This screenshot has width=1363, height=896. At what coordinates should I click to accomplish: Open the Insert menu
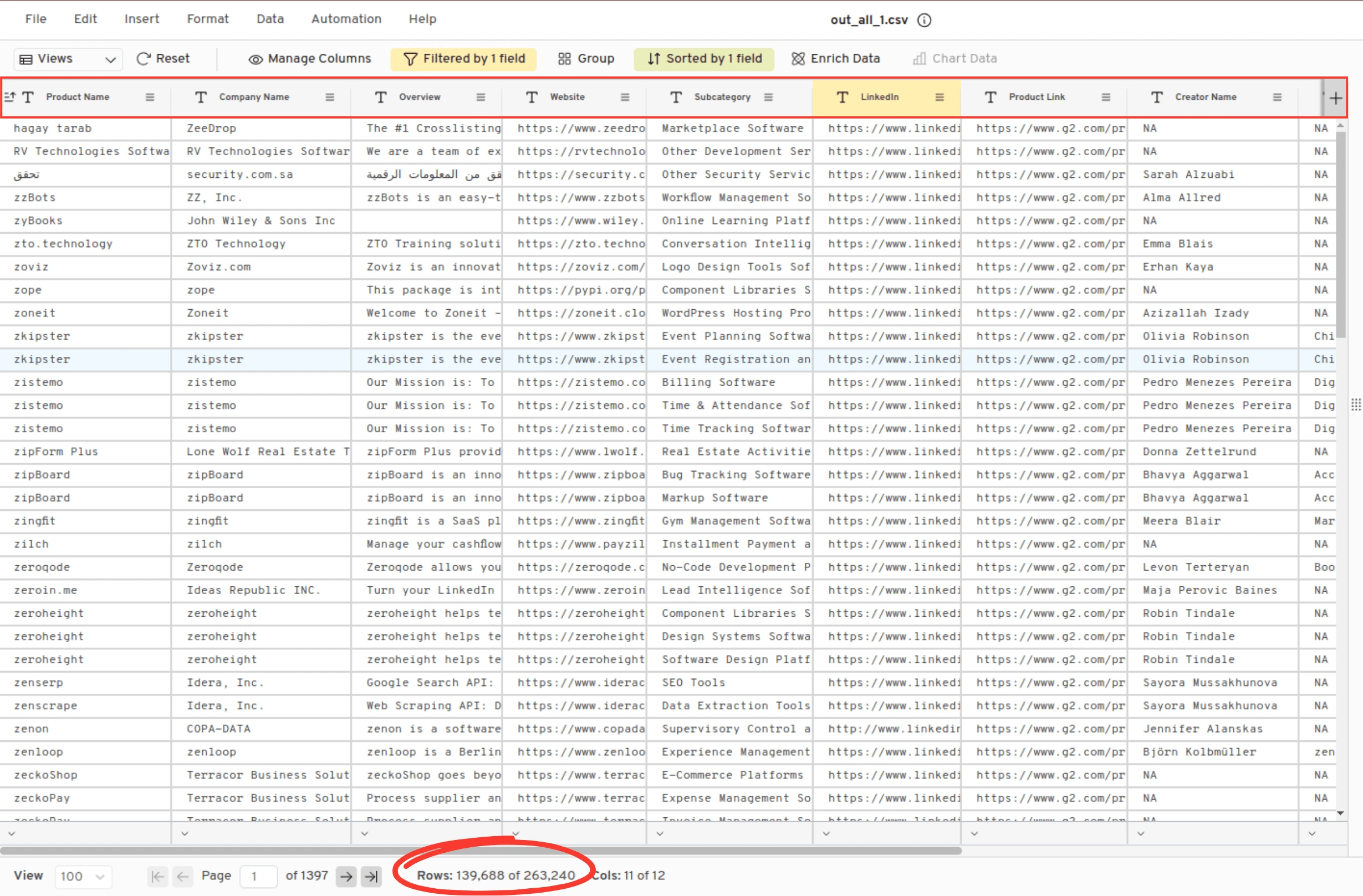coord(141,19)
